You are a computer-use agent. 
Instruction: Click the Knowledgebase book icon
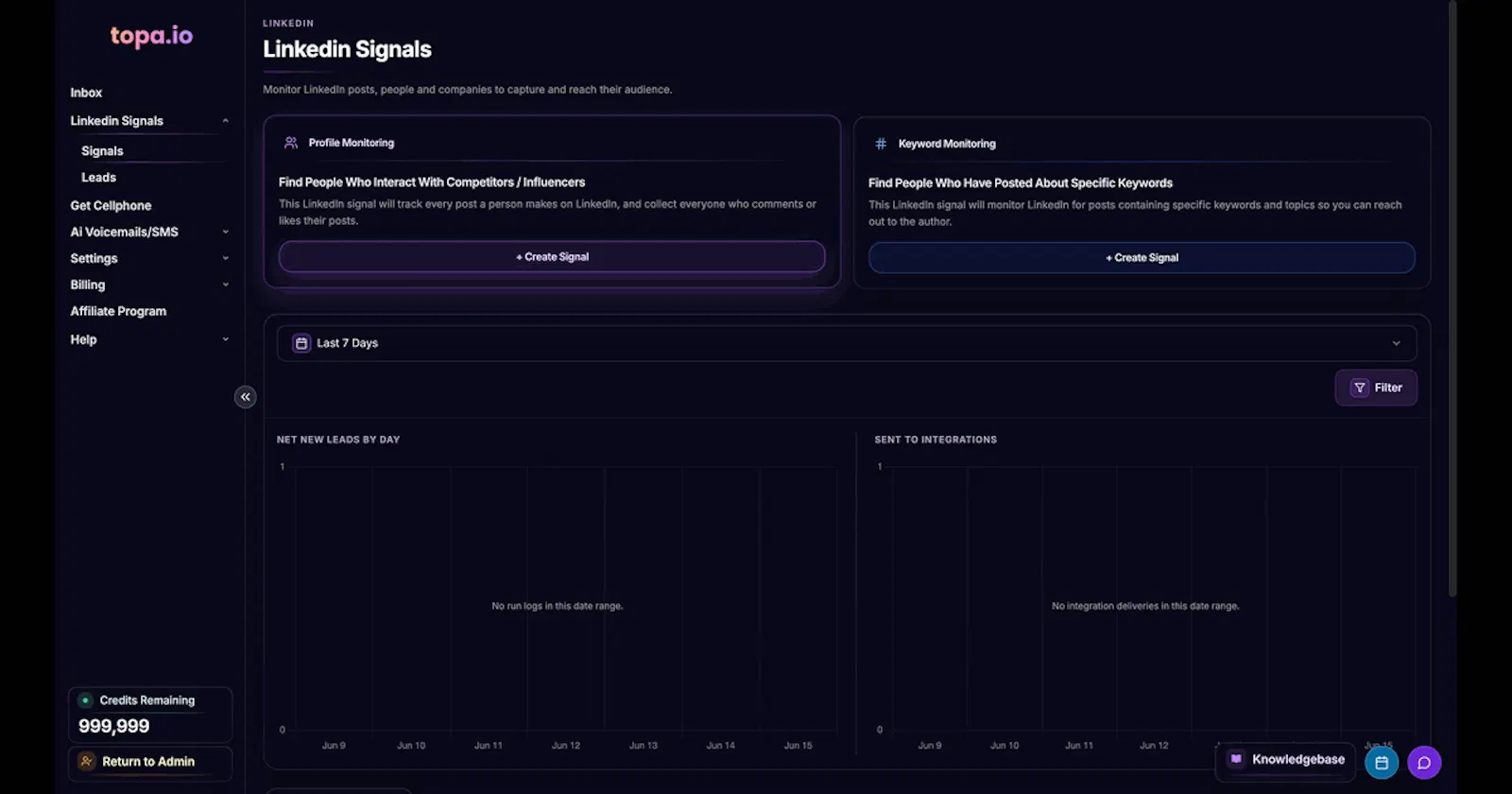[x=1236, y=759]
